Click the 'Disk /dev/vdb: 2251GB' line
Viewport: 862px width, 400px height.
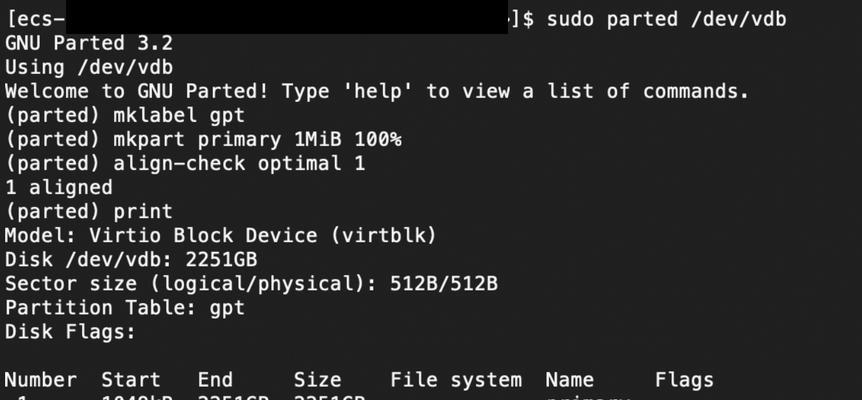(x=131, y=260)
